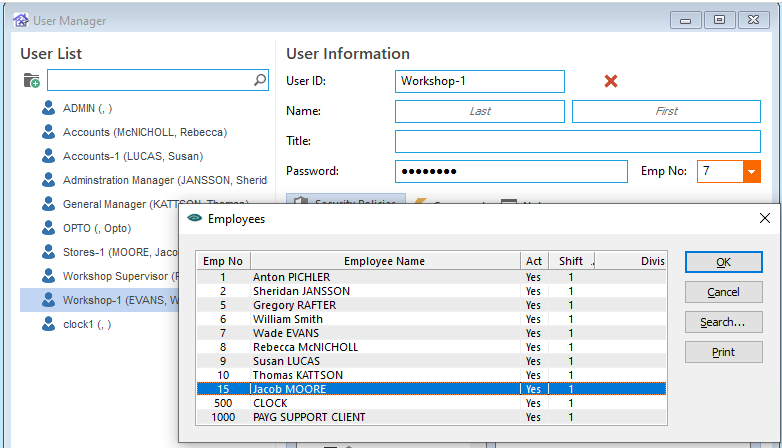The height and width of the screenshot is (448, 782).
Task: Click the user icon beside General Manager
Action: 48,204
